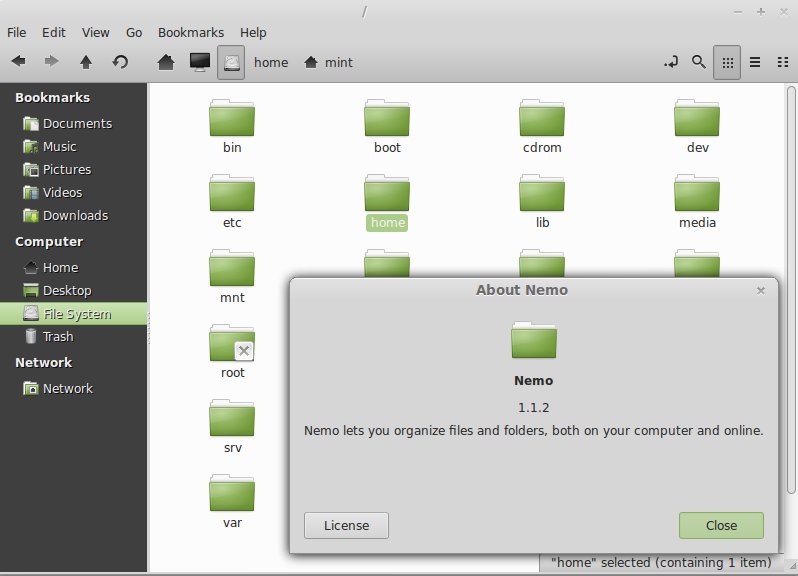Viewport: 798px width, 576px height.
Task: Go up to the parent folder
Action: click(x=86, y=62)
